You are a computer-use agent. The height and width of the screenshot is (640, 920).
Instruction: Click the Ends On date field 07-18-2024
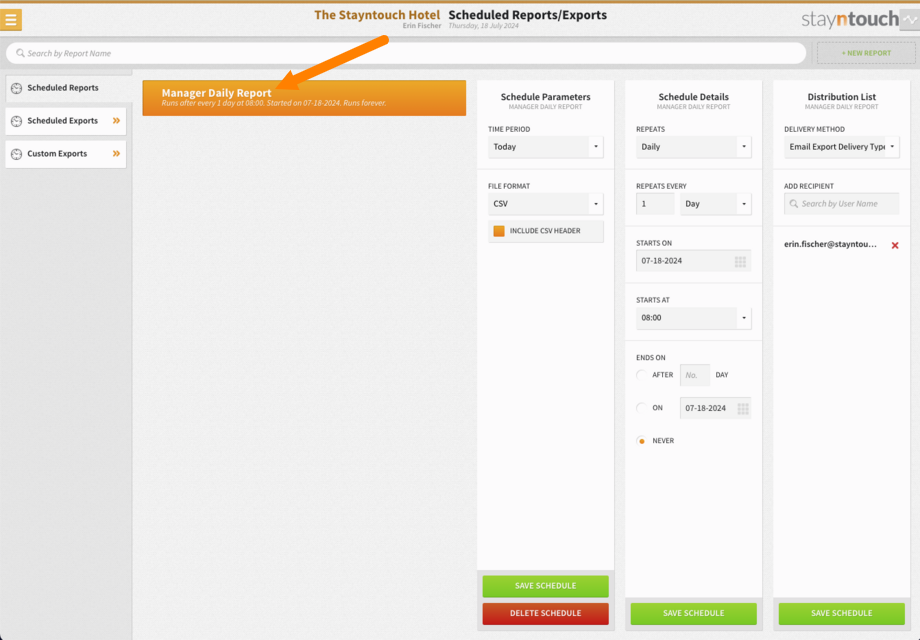(x=715, y=408)
